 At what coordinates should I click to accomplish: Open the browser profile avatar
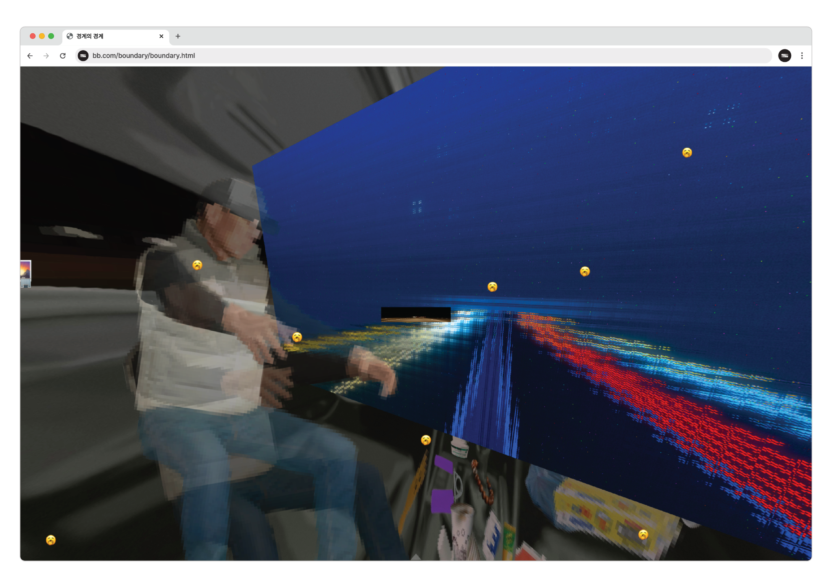(x=784, y=56)
